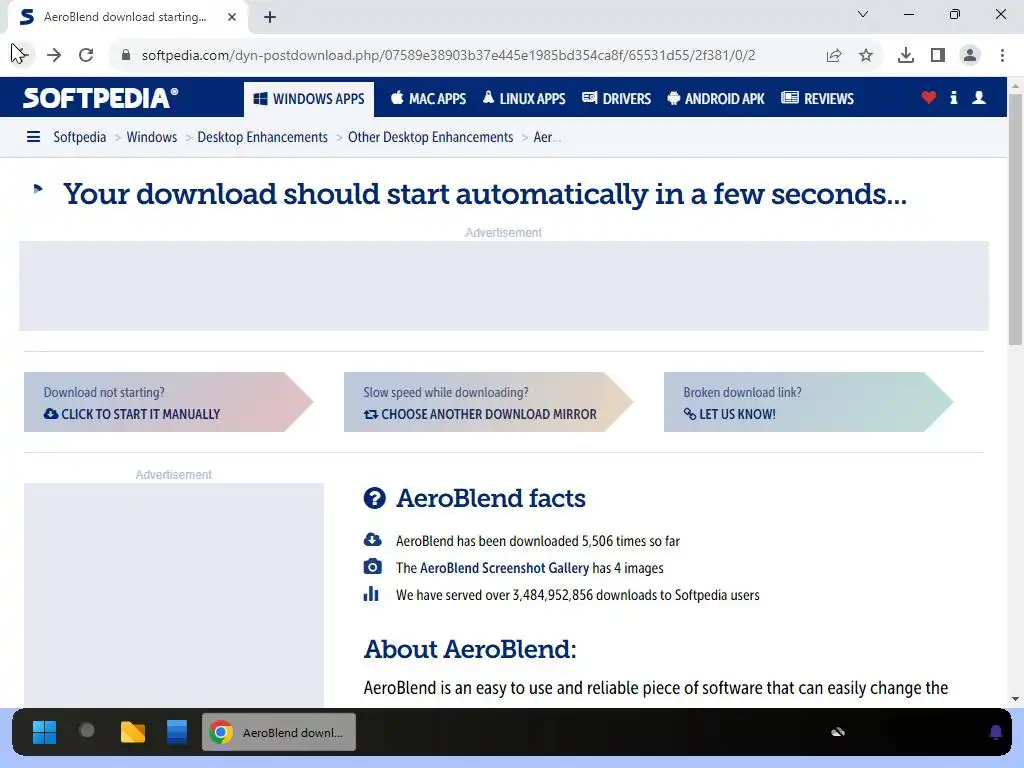Open the Android APK section
This screenshot has height=768, width=1024.
click(716, 99)
